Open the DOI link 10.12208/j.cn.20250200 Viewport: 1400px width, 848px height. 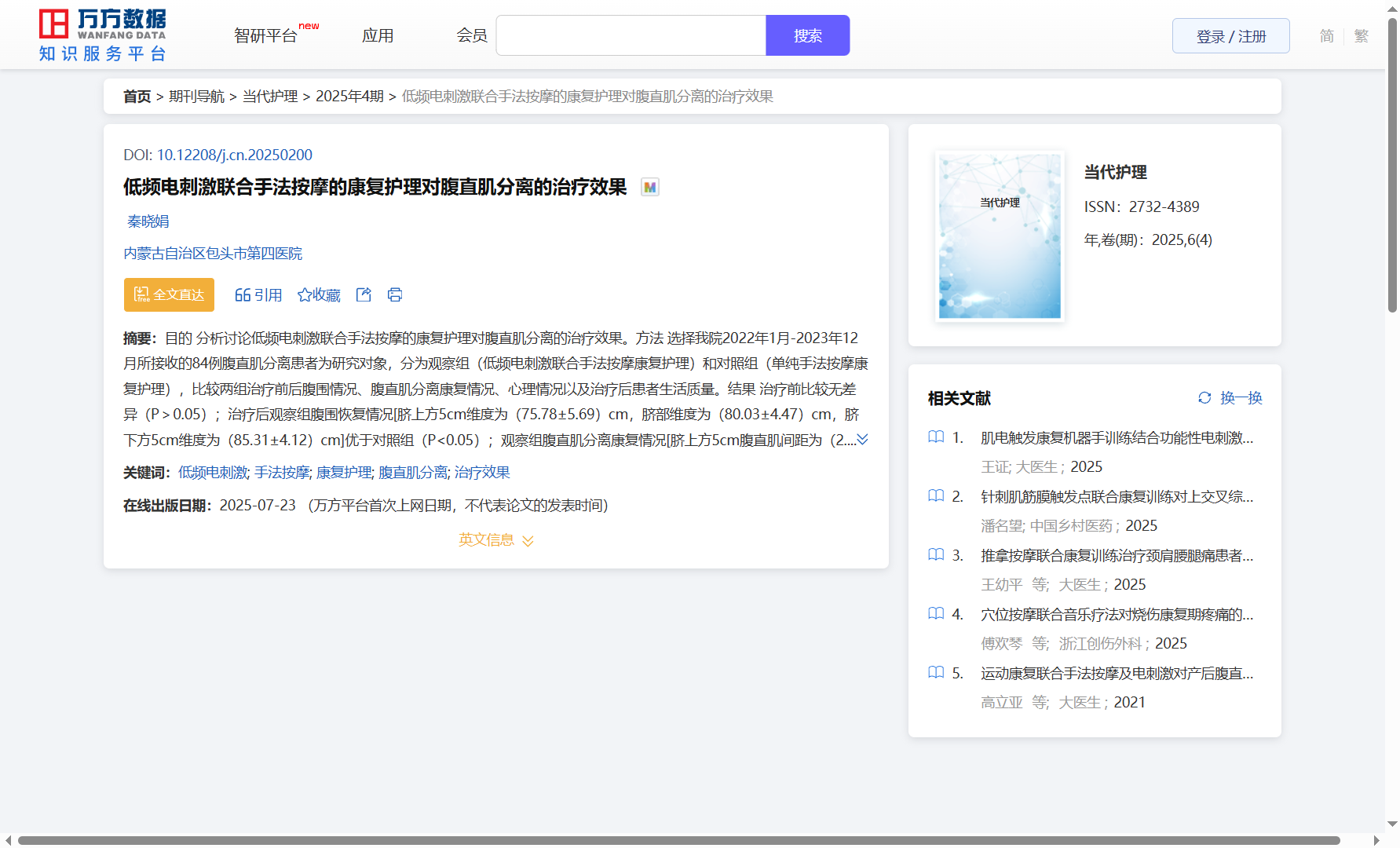[234, 155]
